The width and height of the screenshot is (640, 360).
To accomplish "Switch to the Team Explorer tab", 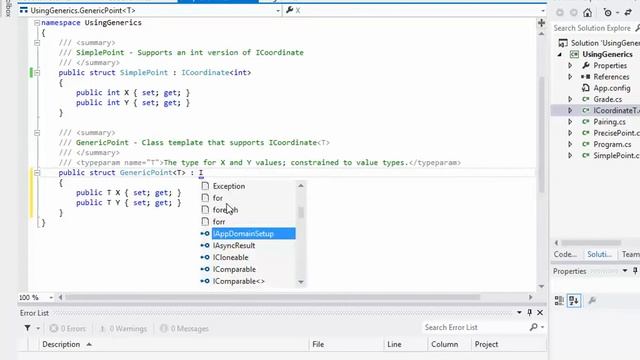I will [x=631, y=254].
